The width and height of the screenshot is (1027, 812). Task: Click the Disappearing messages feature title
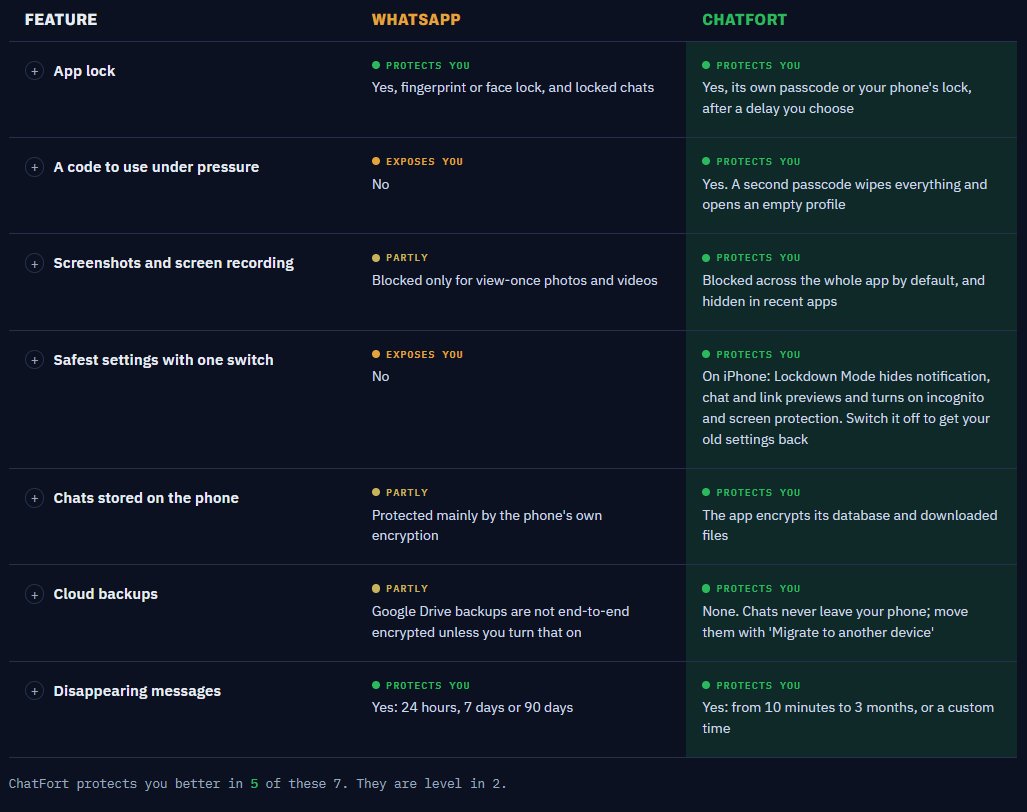click(x=137, y=691)
